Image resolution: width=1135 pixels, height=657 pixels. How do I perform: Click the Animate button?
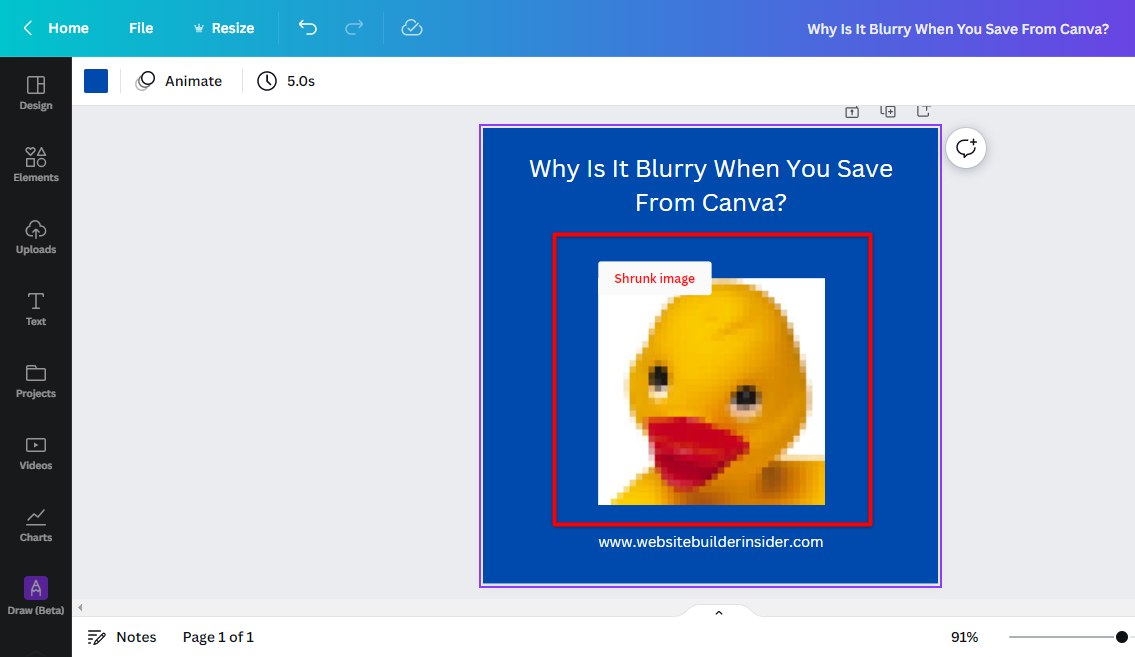coord(180,81)
